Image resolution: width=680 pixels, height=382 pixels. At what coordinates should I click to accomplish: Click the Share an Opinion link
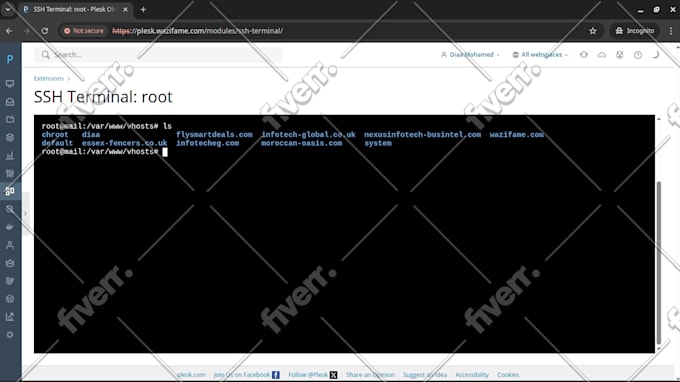pos(370,375)
